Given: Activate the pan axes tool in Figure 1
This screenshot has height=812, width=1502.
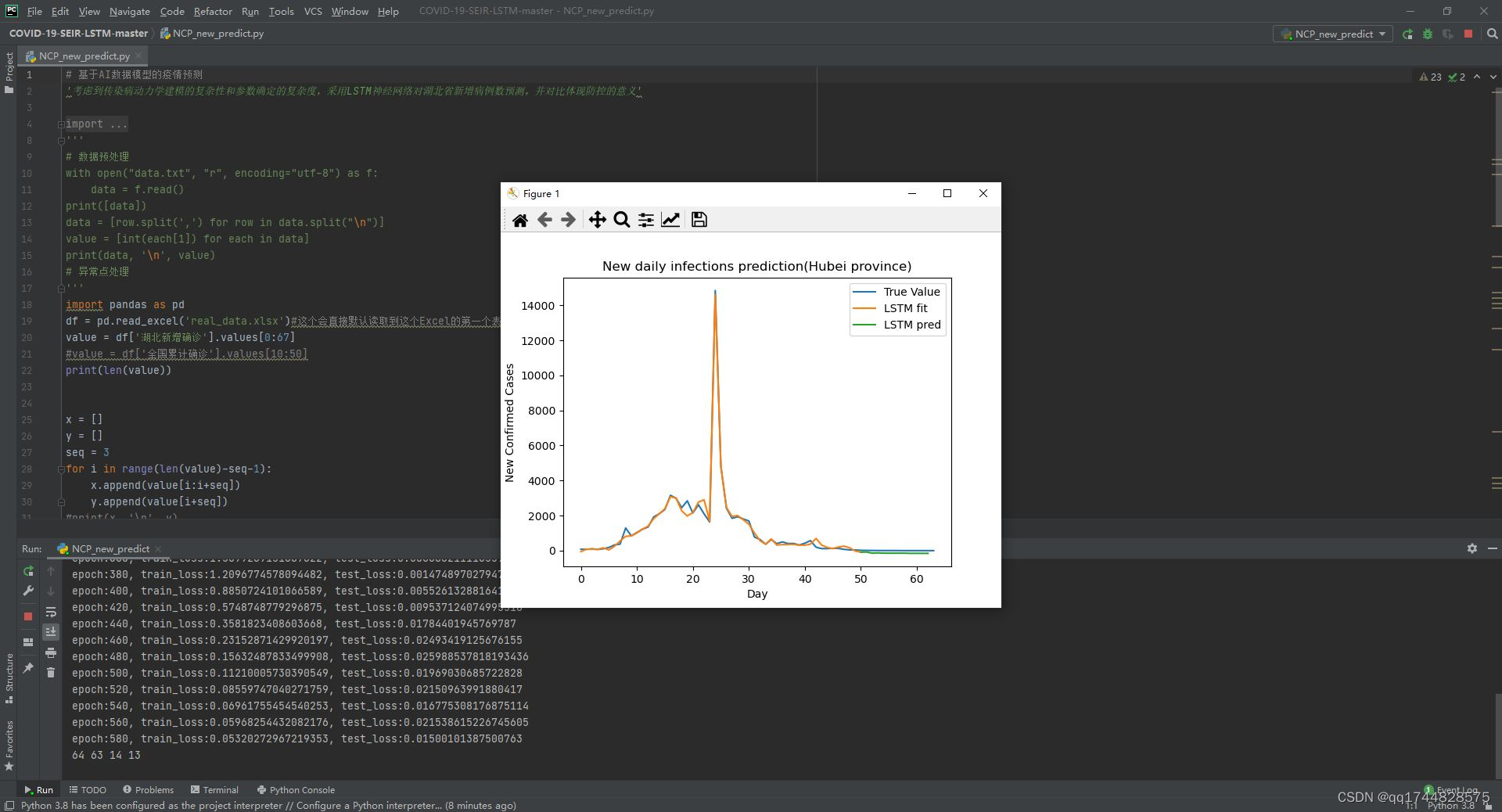Looking at the screenshot, I should coord(597,220).
